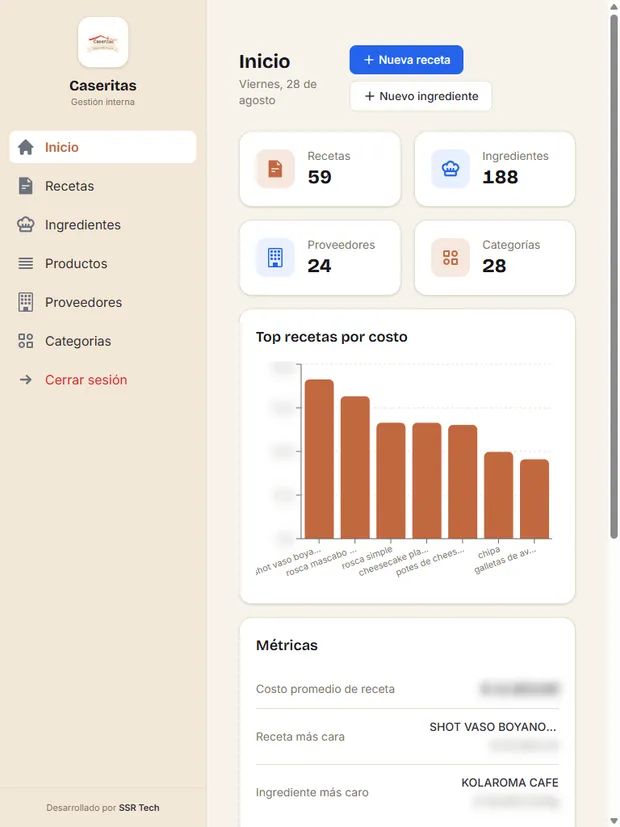Open Ingredientes in the sidebar
This screenshot has height=827, width=620.
103,225
